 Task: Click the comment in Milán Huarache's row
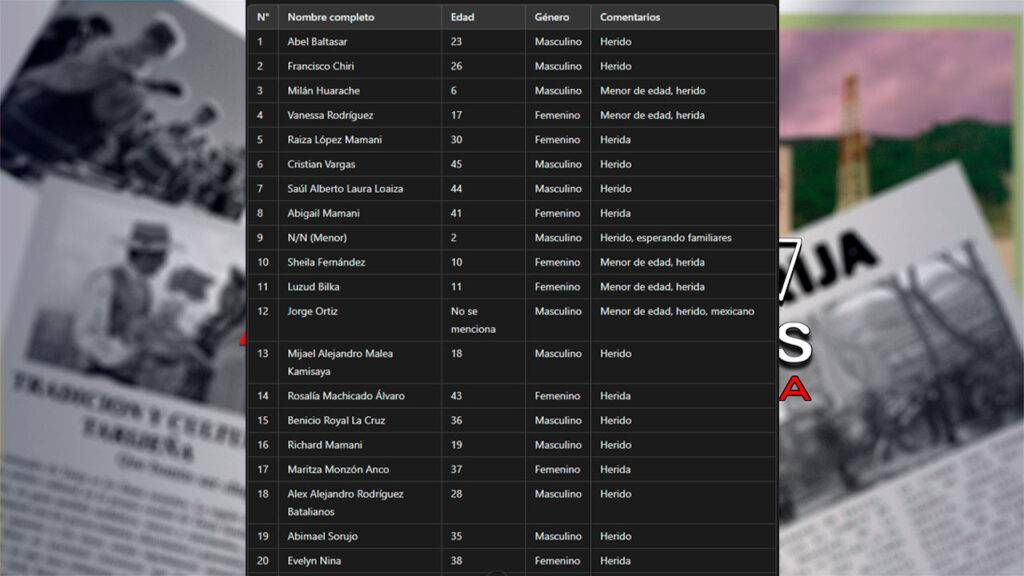point(653,91)
